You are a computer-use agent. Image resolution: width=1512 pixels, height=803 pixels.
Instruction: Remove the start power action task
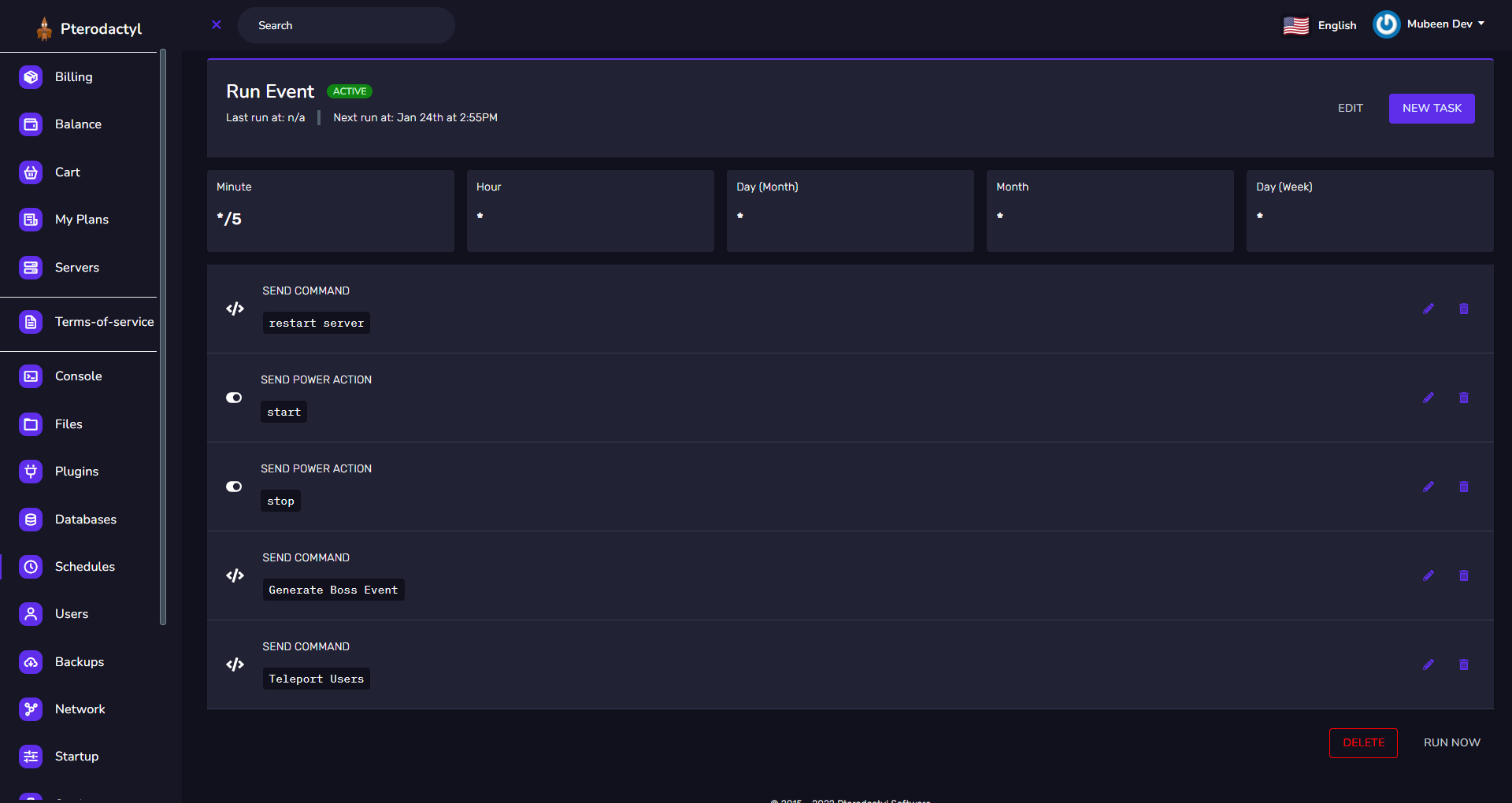(x=1463, y=398)
